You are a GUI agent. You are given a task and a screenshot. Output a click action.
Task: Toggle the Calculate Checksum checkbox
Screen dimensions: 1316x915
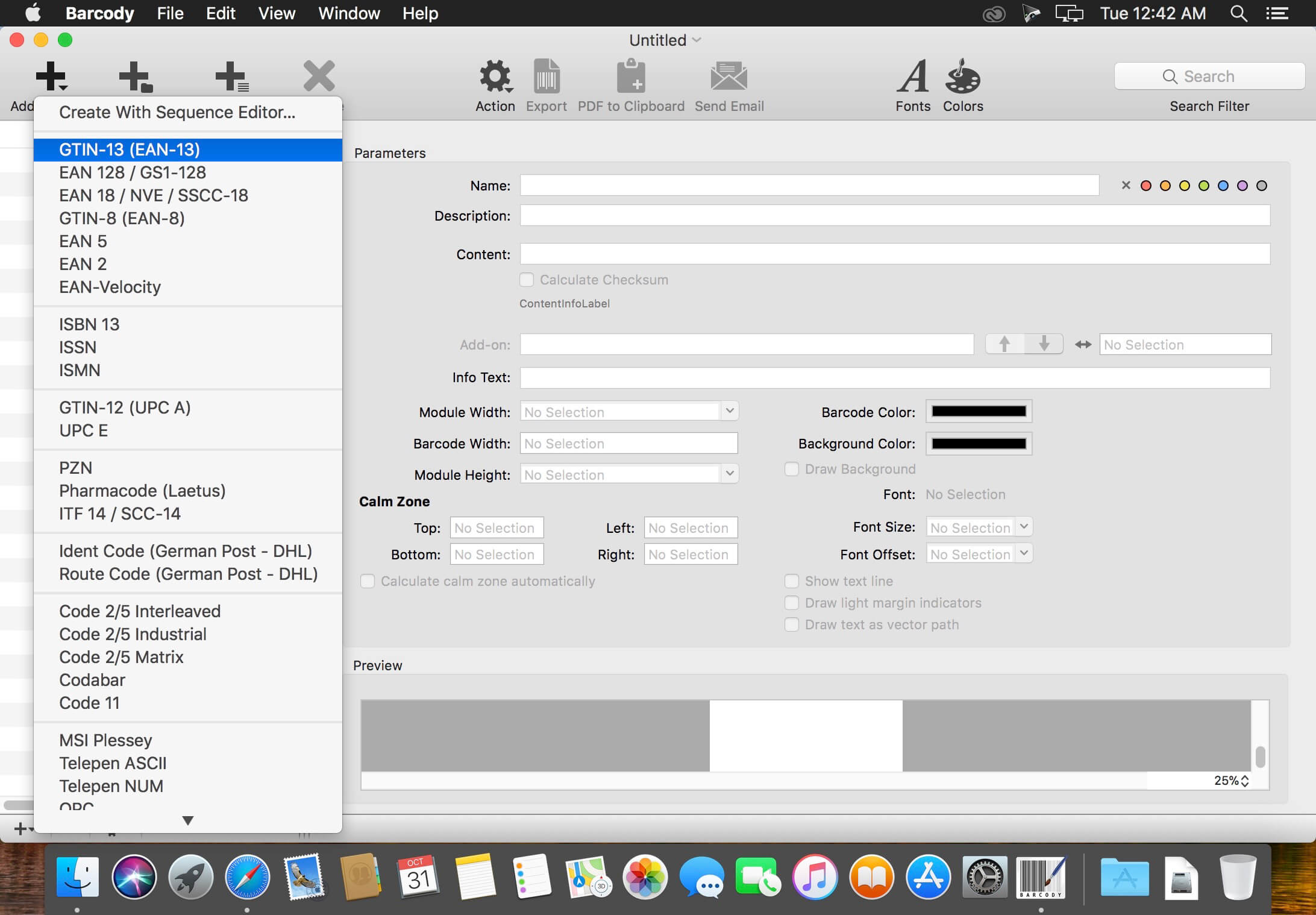tap(527, 280)
